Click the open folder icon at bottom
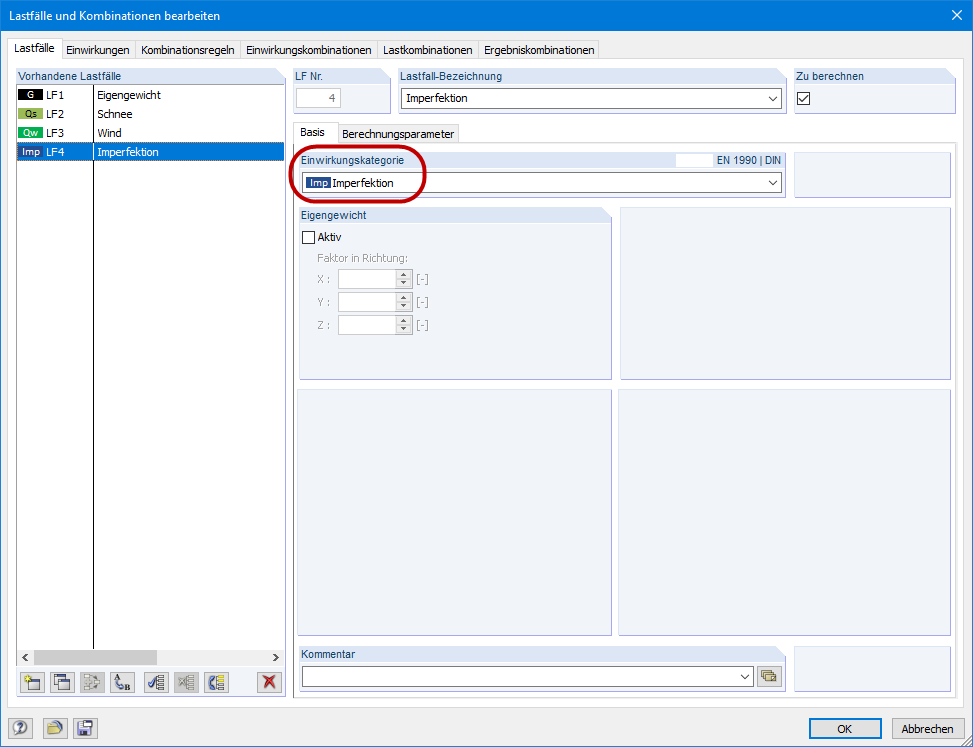 (55, 728)
